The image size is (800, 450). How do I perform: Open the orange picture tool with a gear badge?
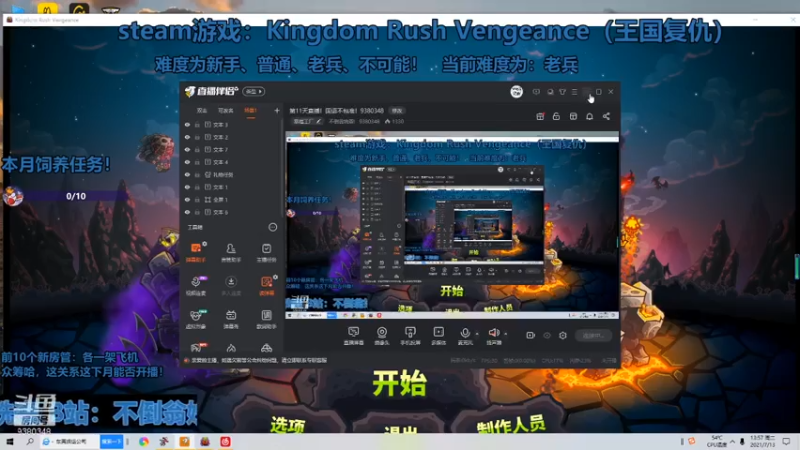tap(266, 285)
